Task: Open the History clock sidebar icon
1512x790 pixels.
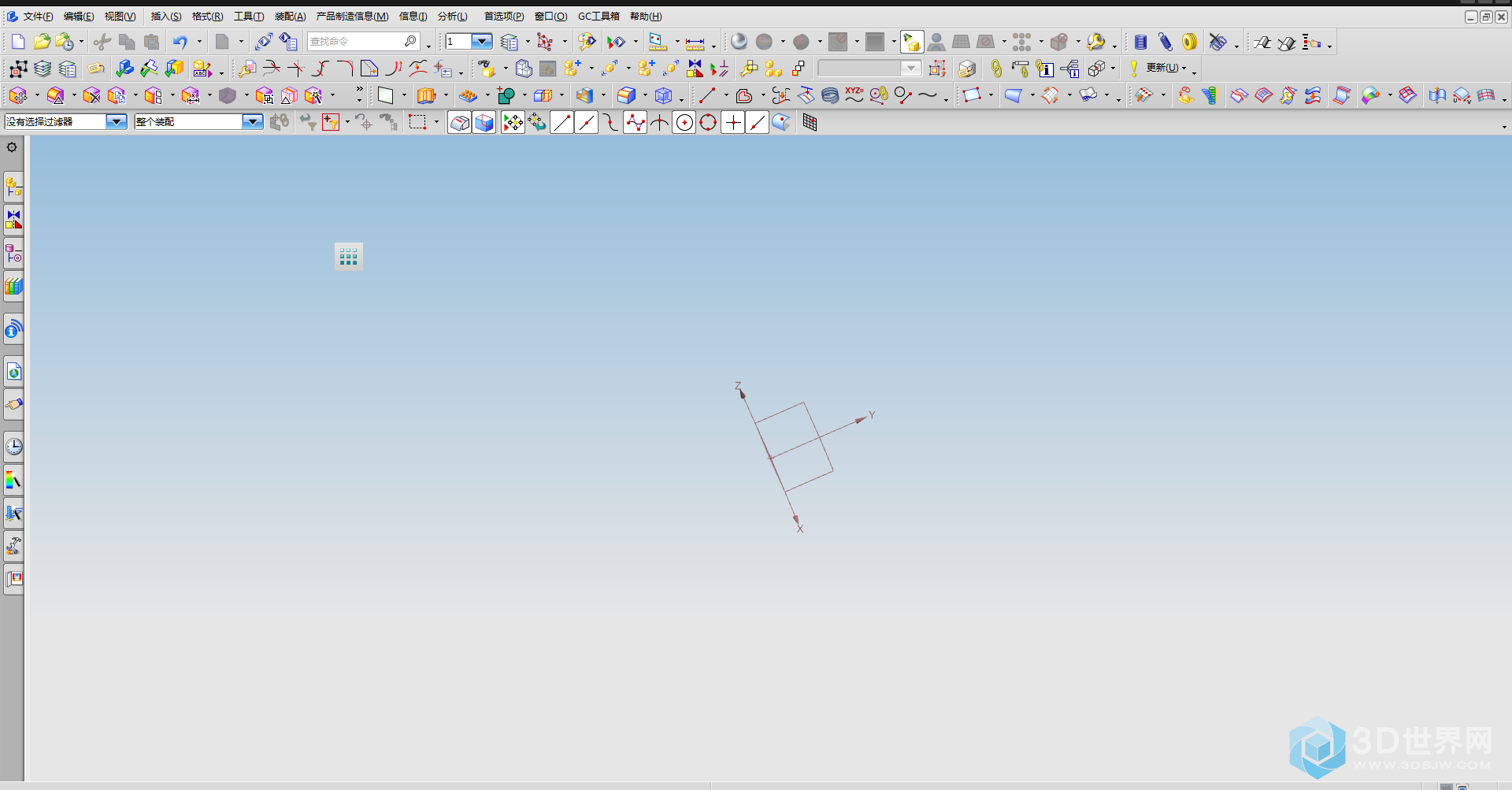Action: tap(13, 447)
